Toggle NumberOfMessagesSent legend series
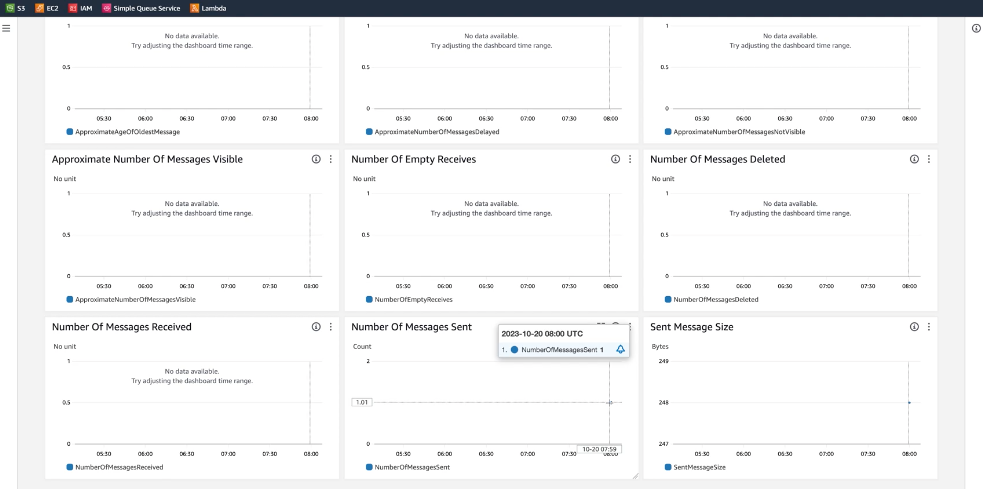983x489 pixels. 411,467
